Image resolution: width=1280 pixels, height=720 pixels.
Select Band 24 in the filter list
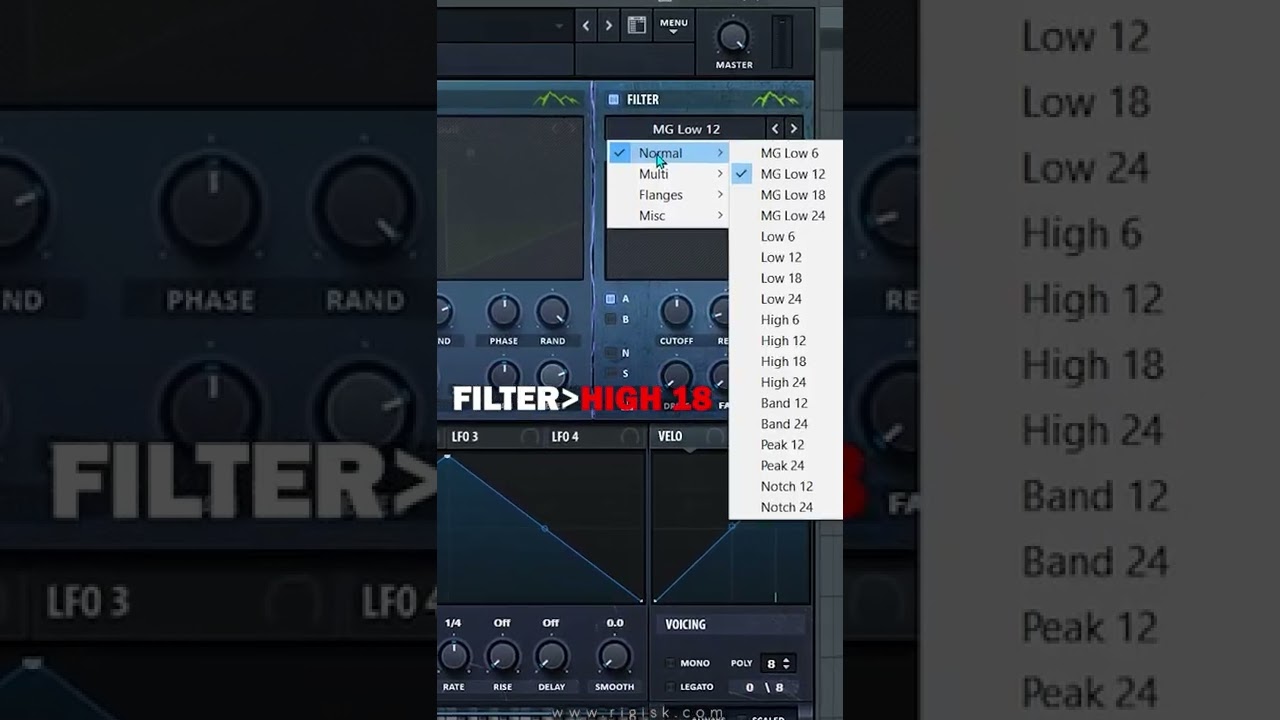click(x=786, y=424)
